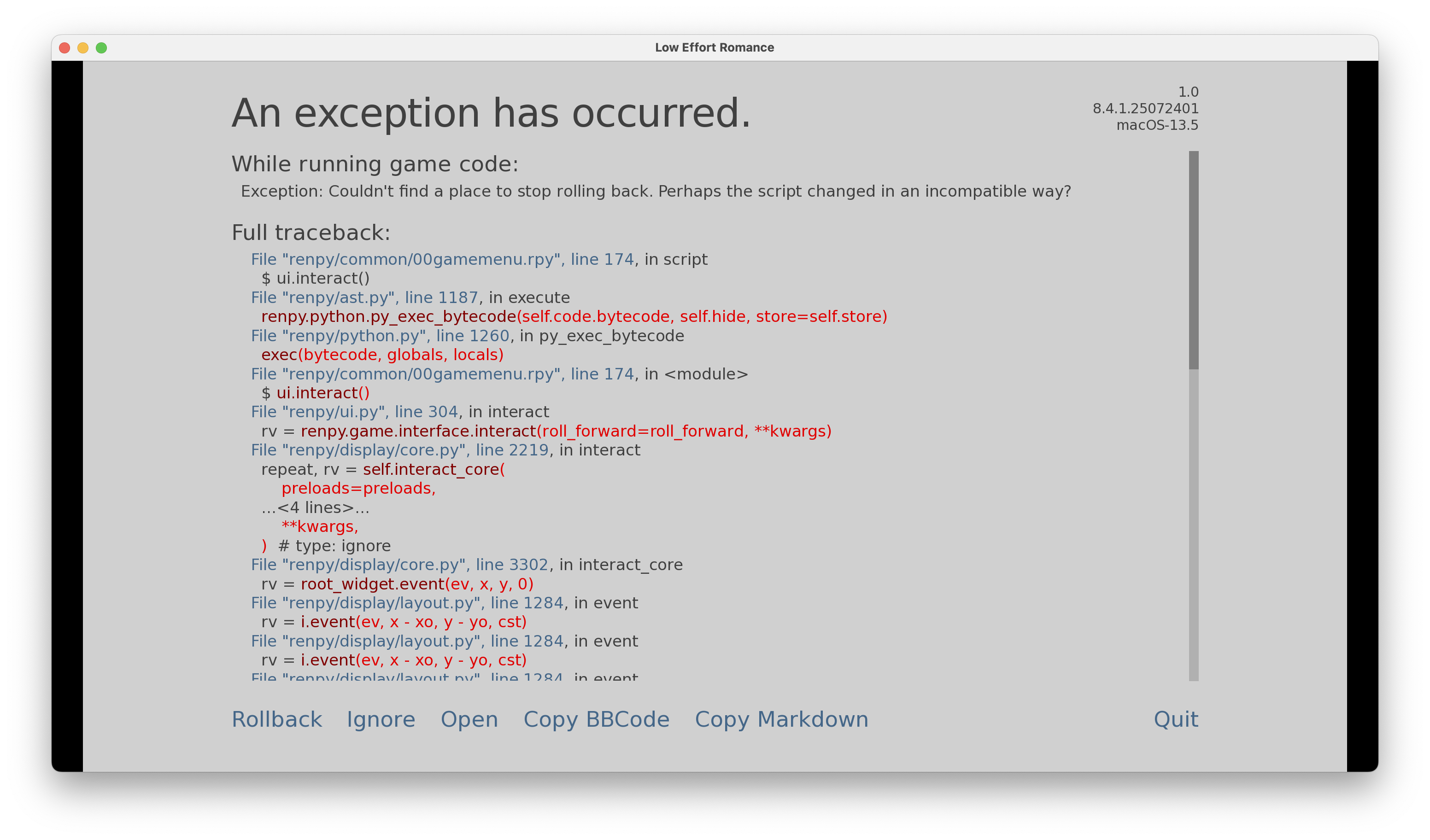Open core.py line 3302 link
1430x840 pixels.
coord(399,565)
